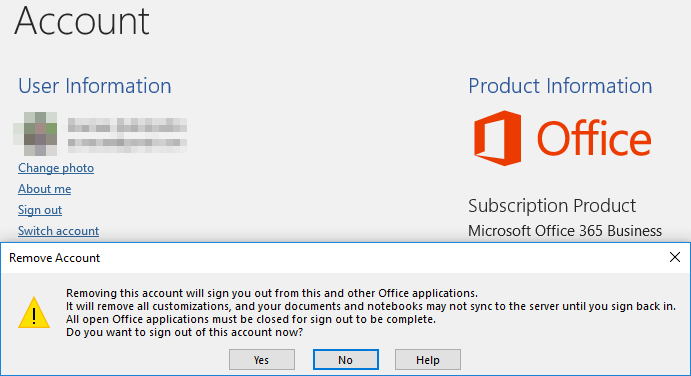This screenshot has width=691, height=376.
Task: Open the Change photo link
Action: (x=56, y=168)
